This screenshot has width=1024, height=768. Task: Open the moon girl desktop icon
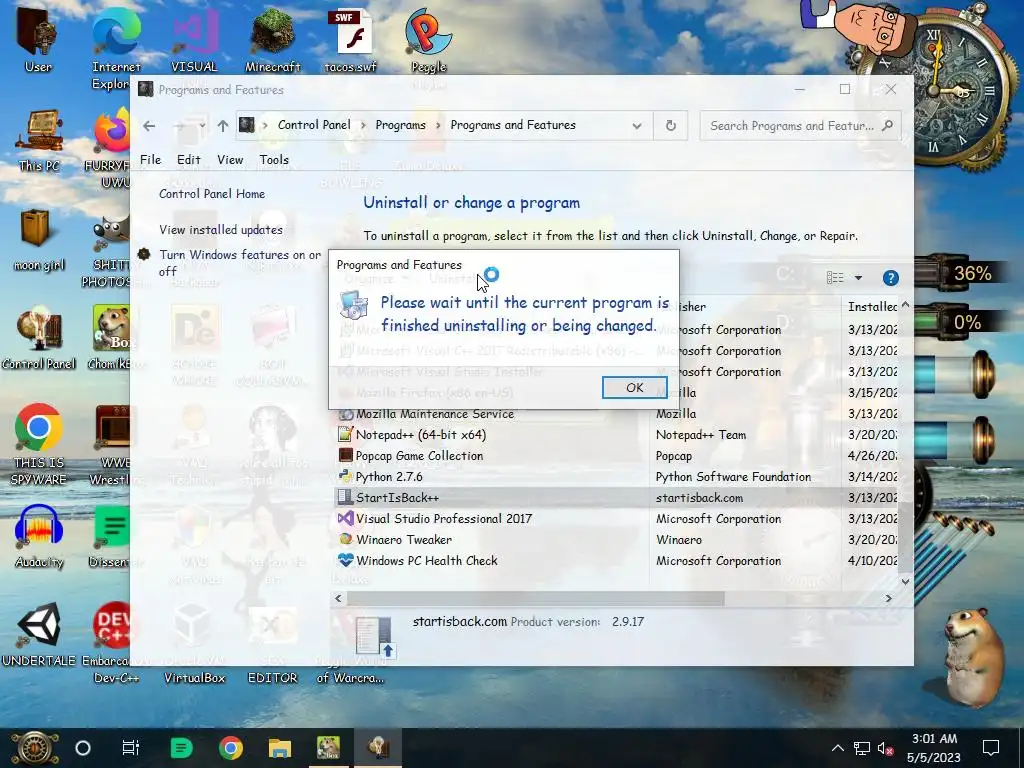(x=39, y=240)
